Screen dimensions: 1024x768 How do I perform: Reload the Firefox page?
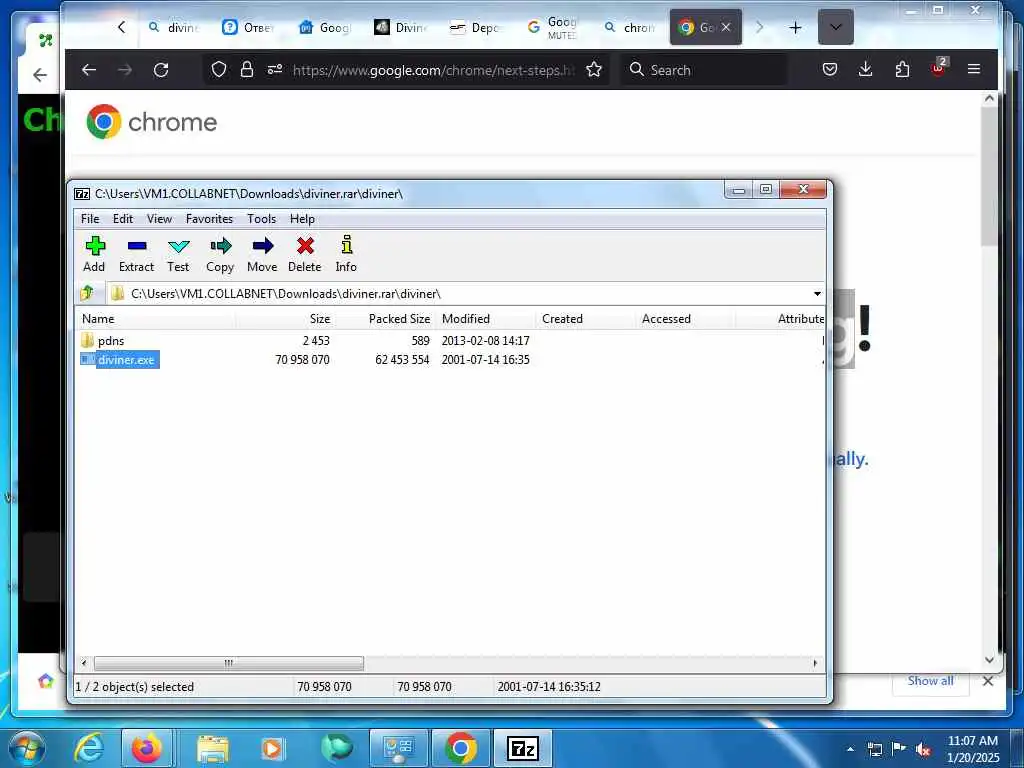[x=161, y=69]
